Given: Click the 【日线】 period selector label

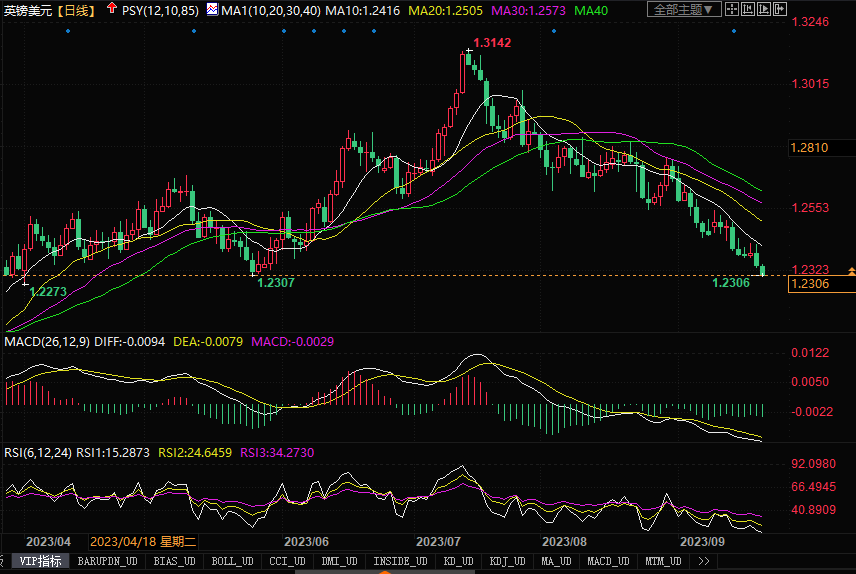Looking at the screenshot, I should click(x=77, y=10).
